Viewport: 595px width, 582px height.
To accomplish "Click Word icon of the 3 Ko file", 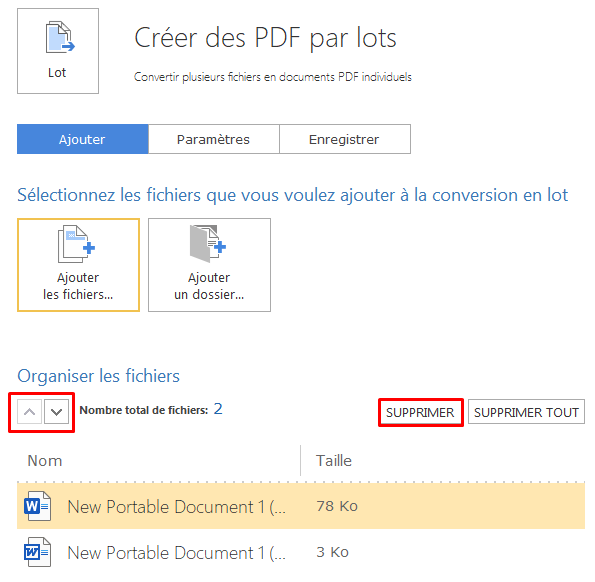I will (37, 552).
